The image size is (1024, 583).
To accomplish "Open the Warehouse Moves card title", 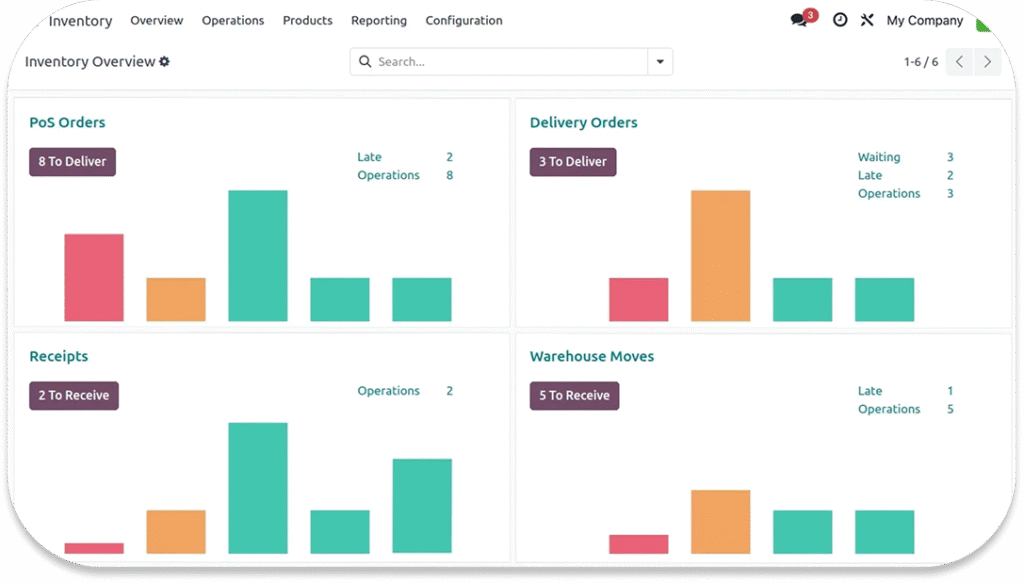I will click(592, 357).
